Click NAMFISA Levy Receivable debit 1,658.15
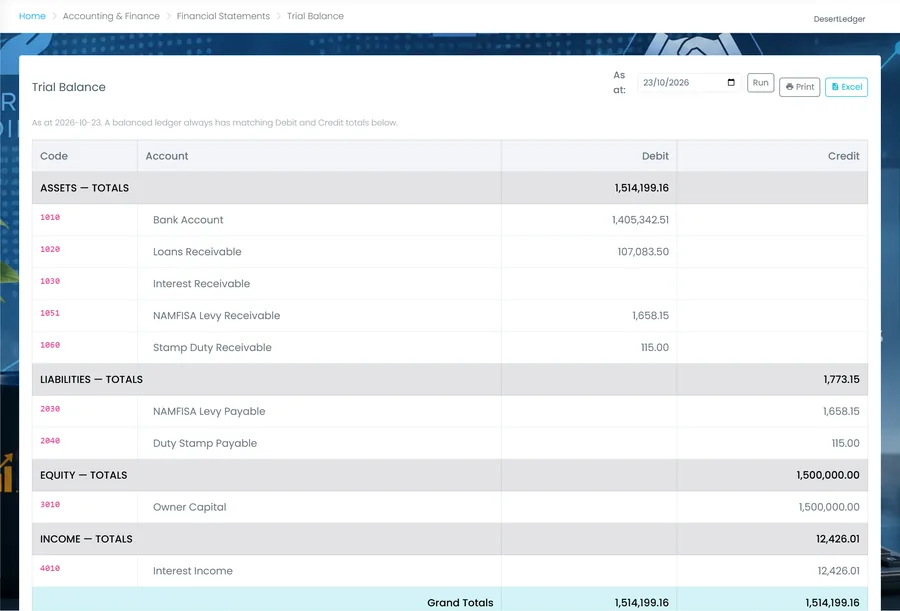900x611 pixels. pyautogui.click(x=650, y=316)
